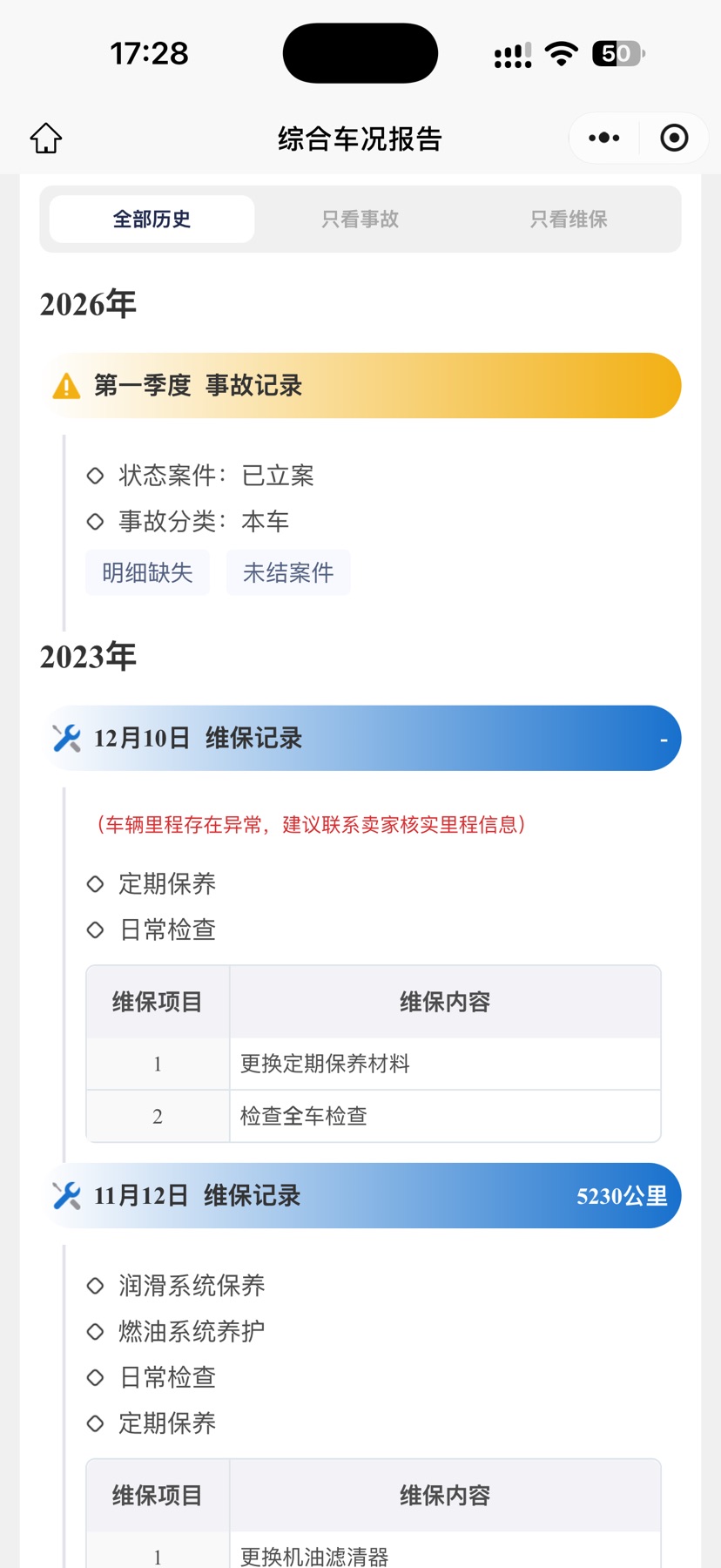Tap the 明细缺失 tag
Image resolution: width=721 pixels, height=1568 pixels.
[x=148, y=572]
